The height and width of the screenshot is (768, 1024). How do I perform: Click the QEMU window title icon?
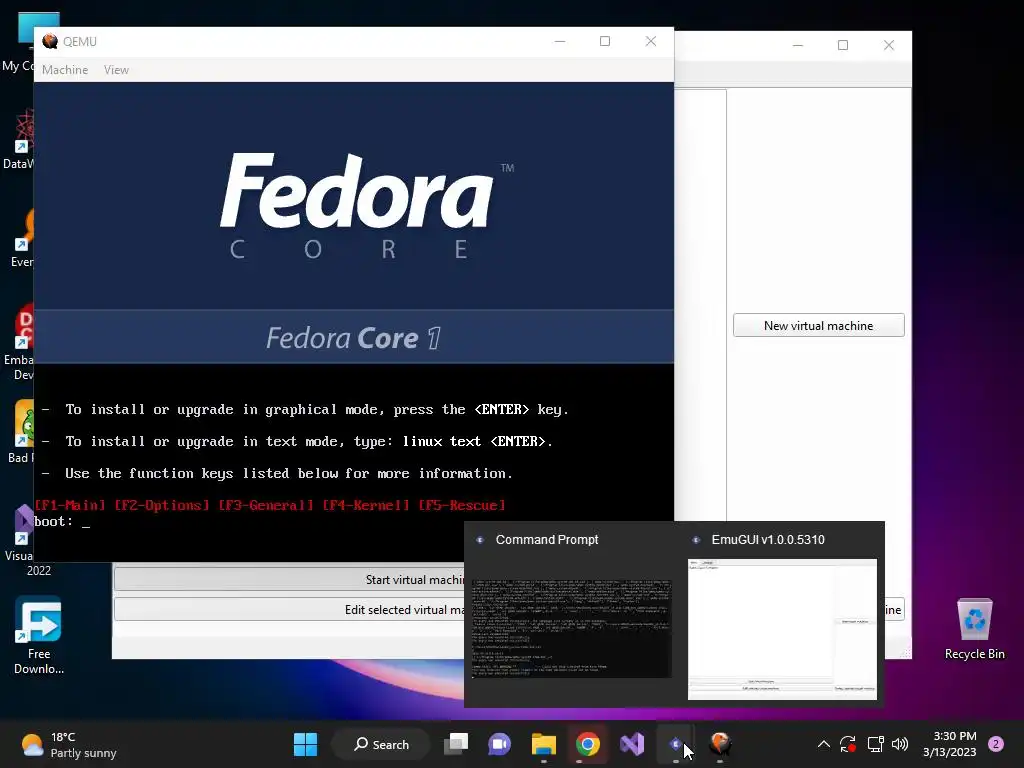click(50, 41)
